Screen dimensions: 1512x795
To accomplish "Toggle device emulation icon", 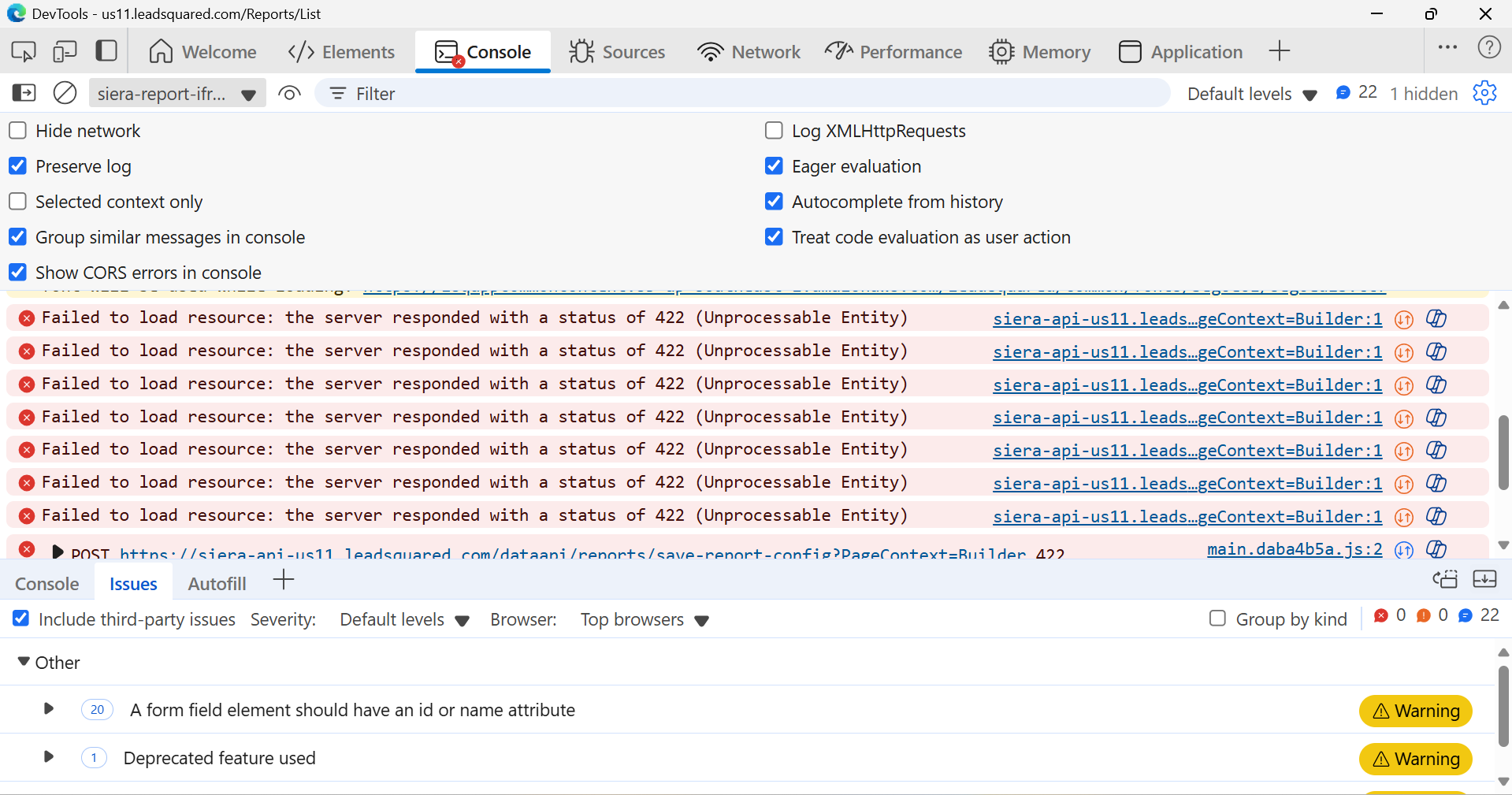I will pos(65,52).
